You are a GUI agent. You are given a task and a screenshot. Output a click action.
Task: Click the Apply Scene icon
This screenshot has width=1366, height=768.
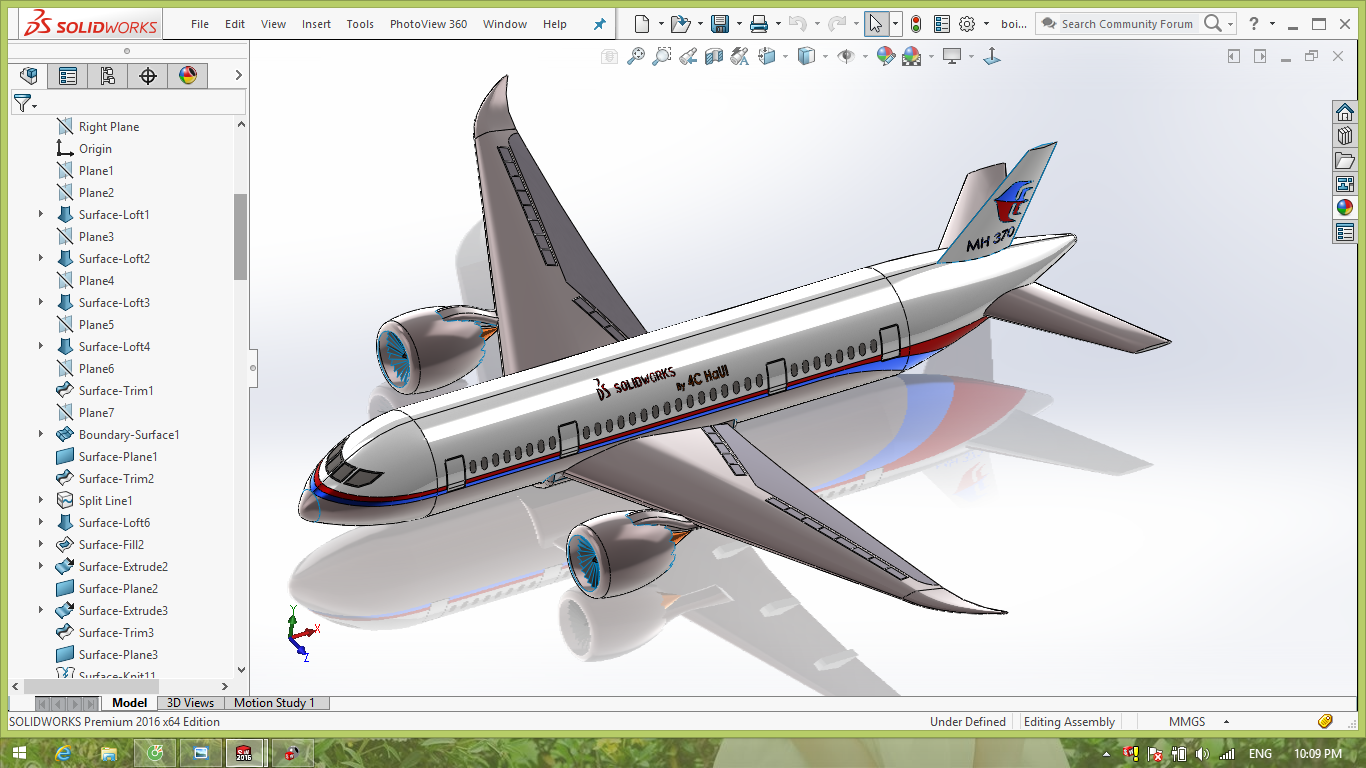point(912,57)
